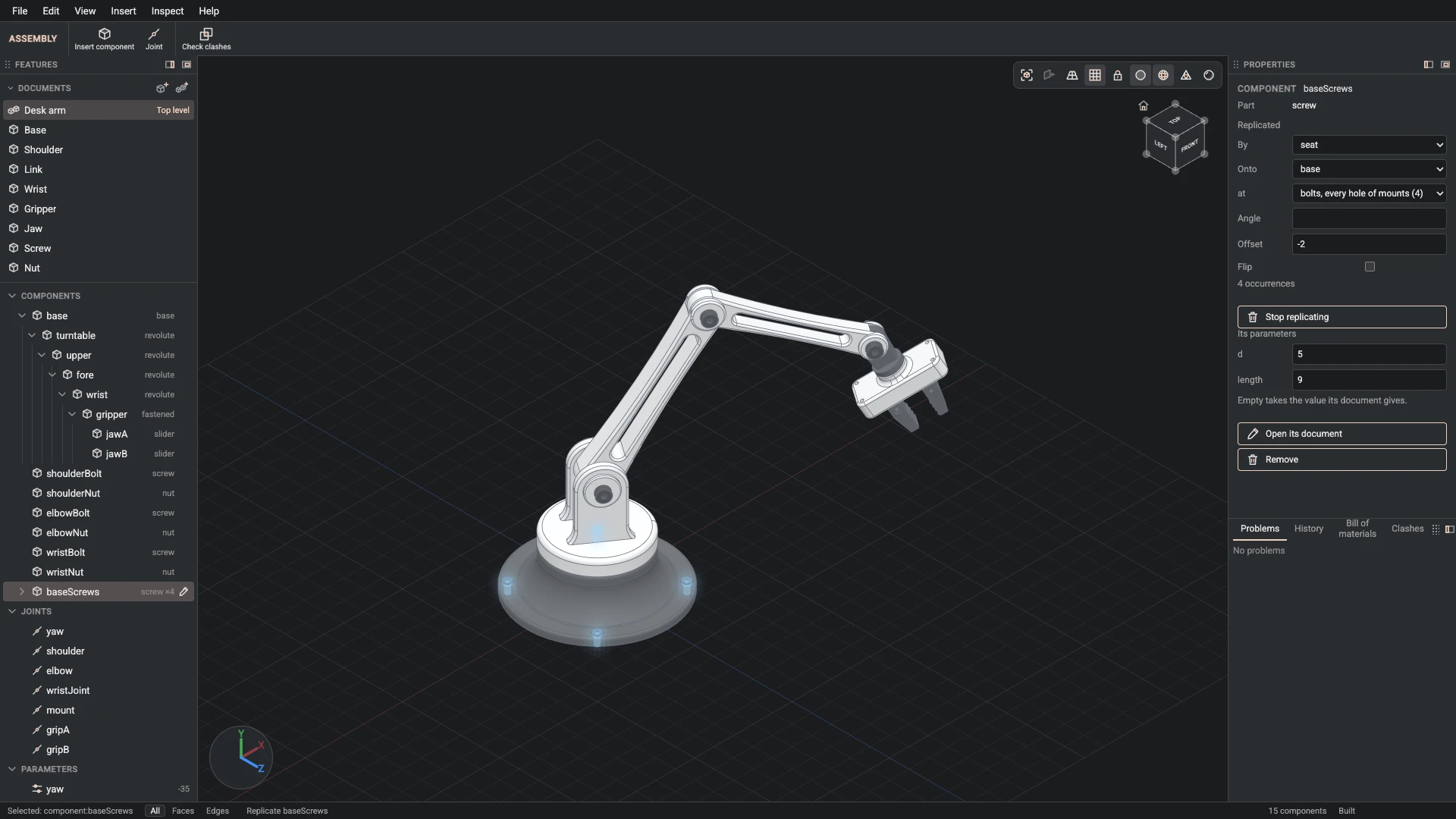This screenshot has width=1456, height=819.
Task: Expand the baseScrews component row
Action: tap(22, 591)
